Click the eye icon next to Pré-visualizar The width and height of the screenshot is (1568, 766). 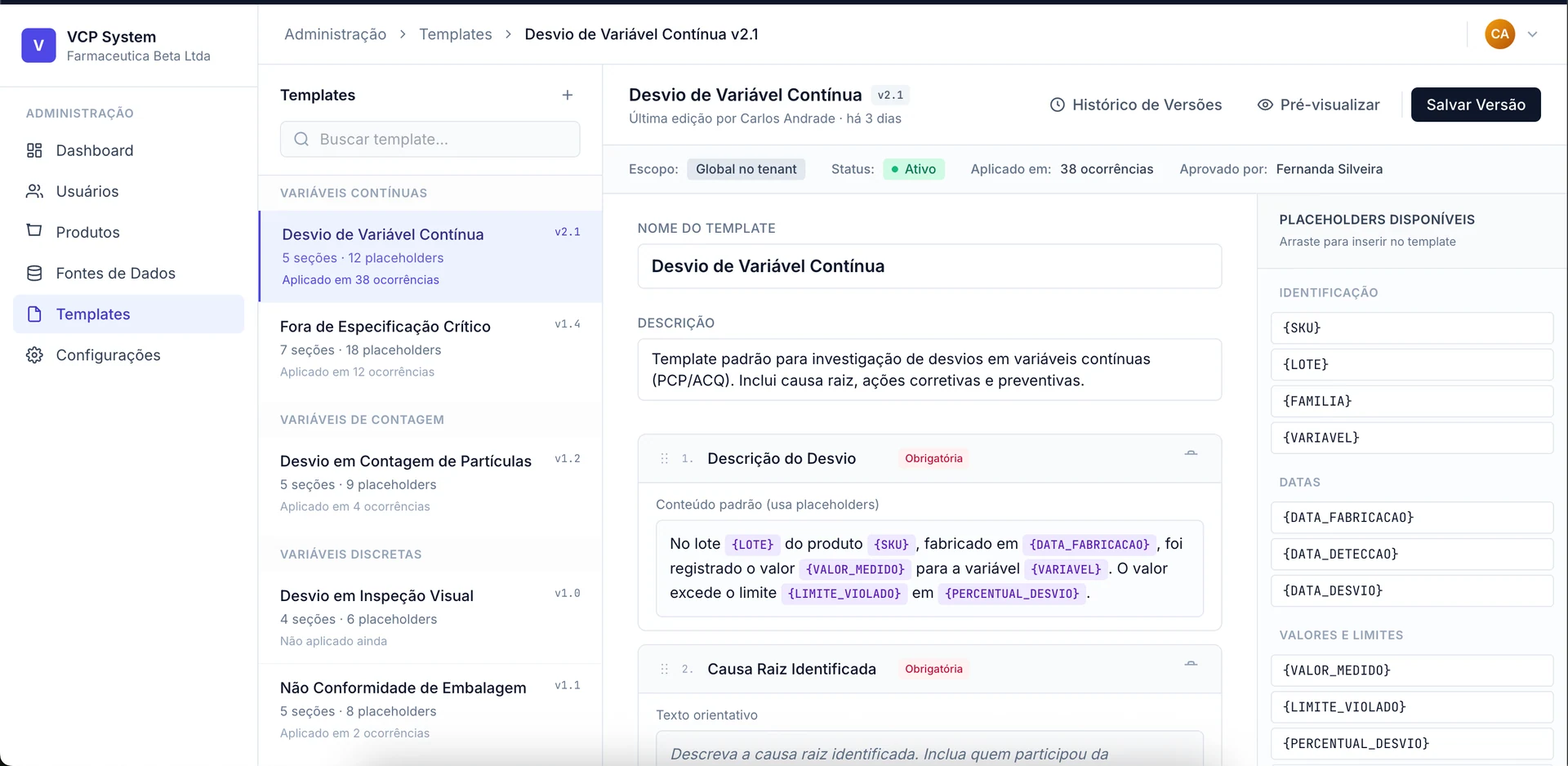(1265, 105)
